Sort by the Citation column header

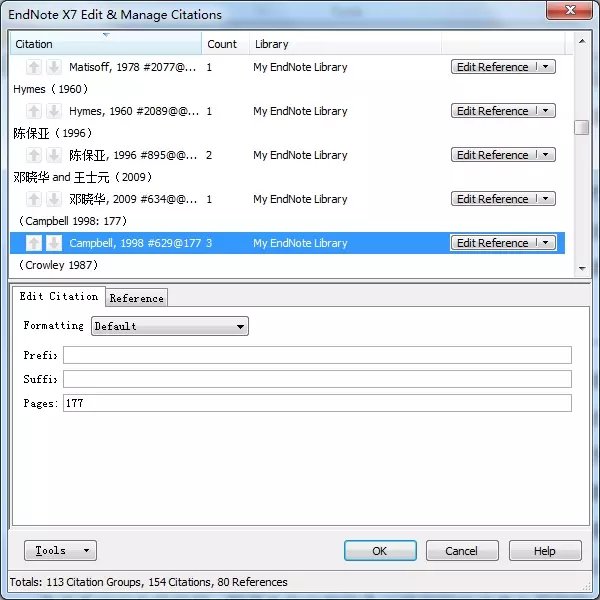(x=106, y=44)
